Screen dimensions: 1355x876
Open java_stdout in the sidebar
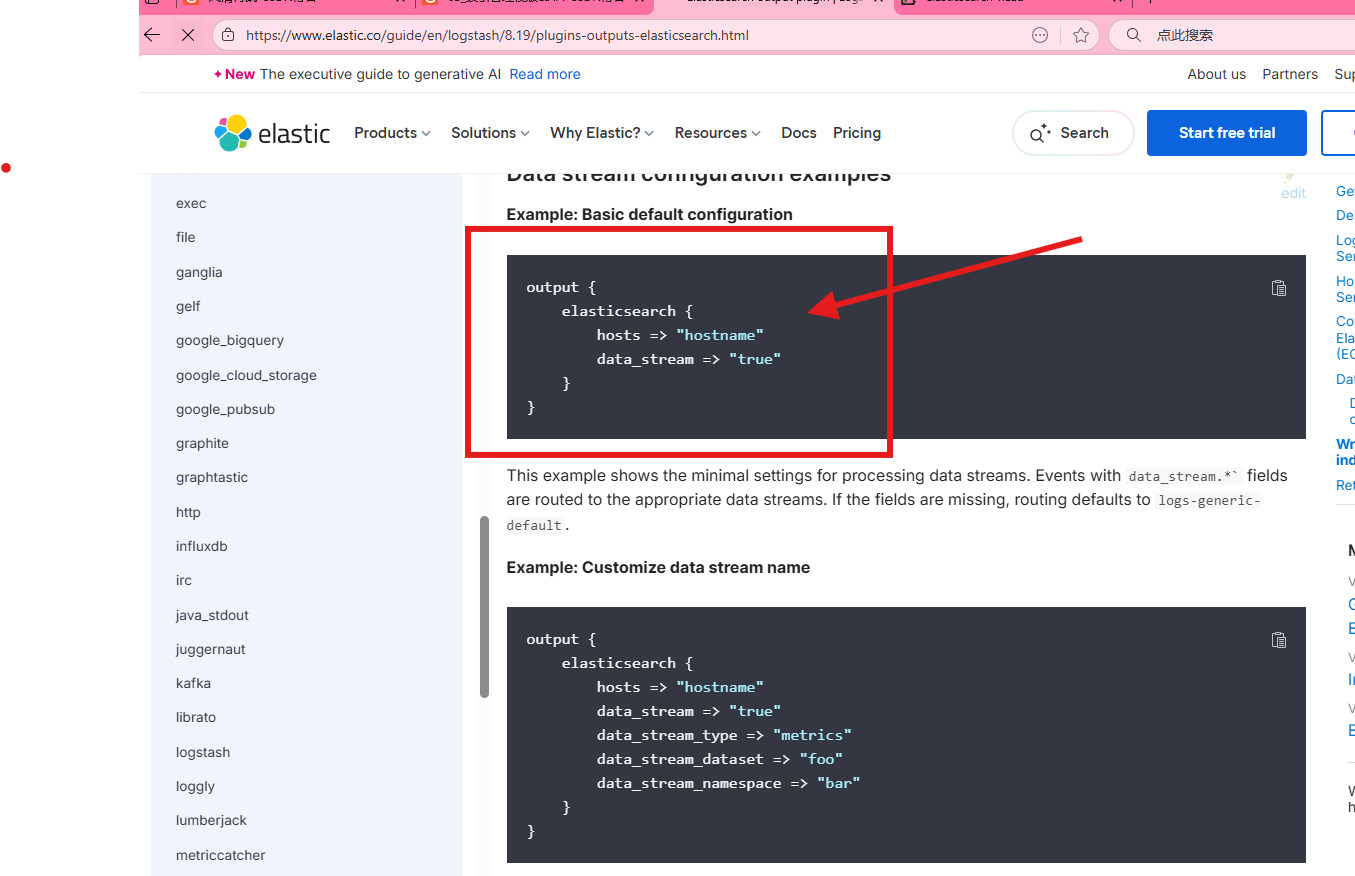coord(212,615)
